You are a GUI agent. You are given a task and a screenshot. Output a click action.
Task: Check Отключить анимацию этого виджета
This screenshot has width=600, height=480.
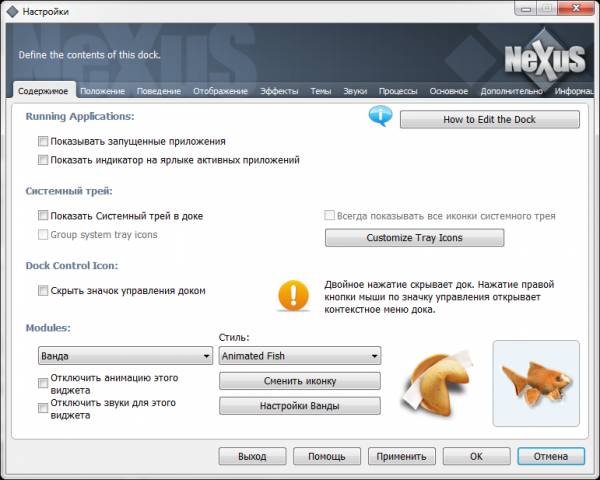[x=43, y=383]
